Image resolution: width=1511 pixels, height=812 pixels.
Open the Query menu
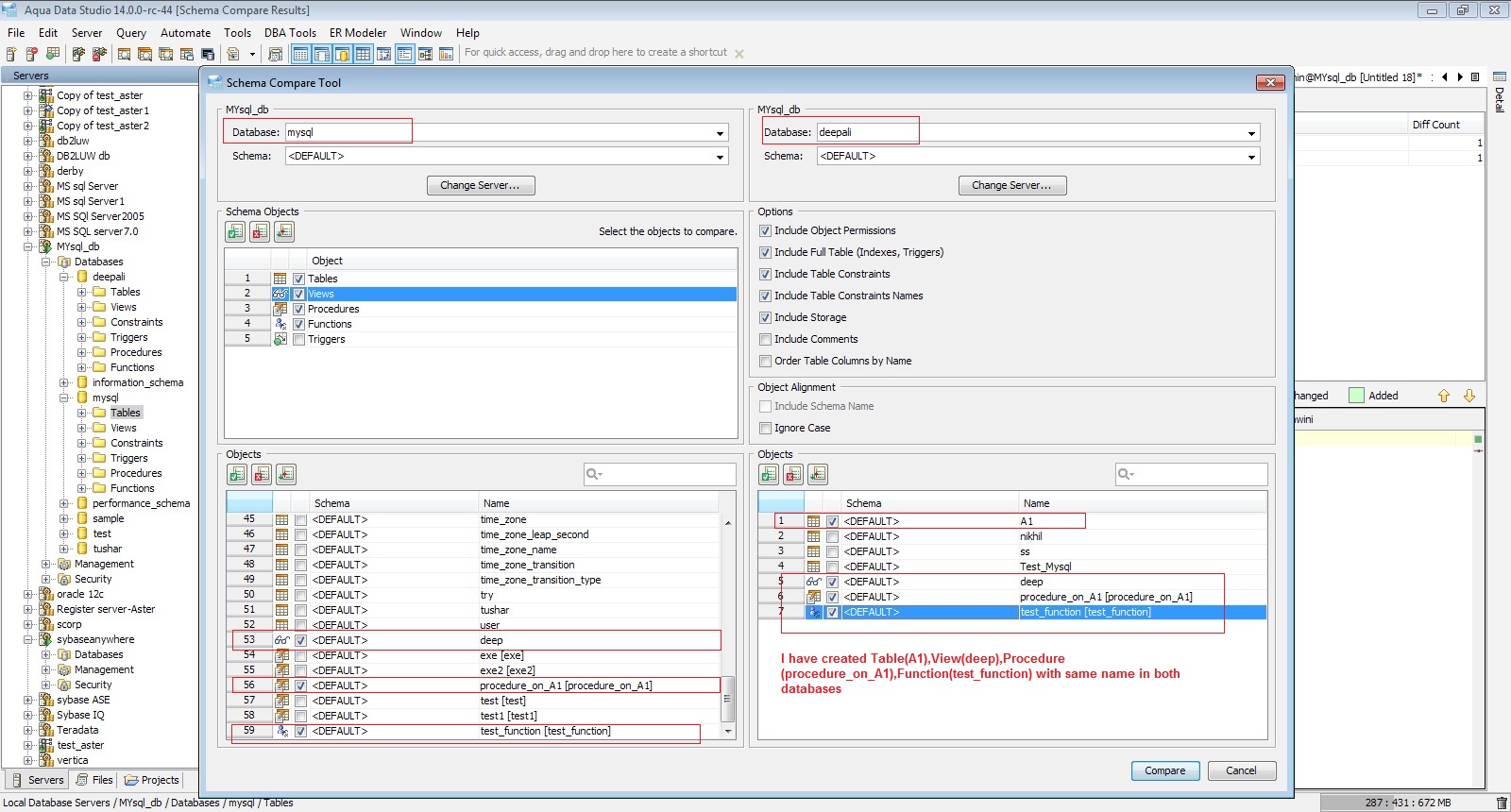(131, 32)
